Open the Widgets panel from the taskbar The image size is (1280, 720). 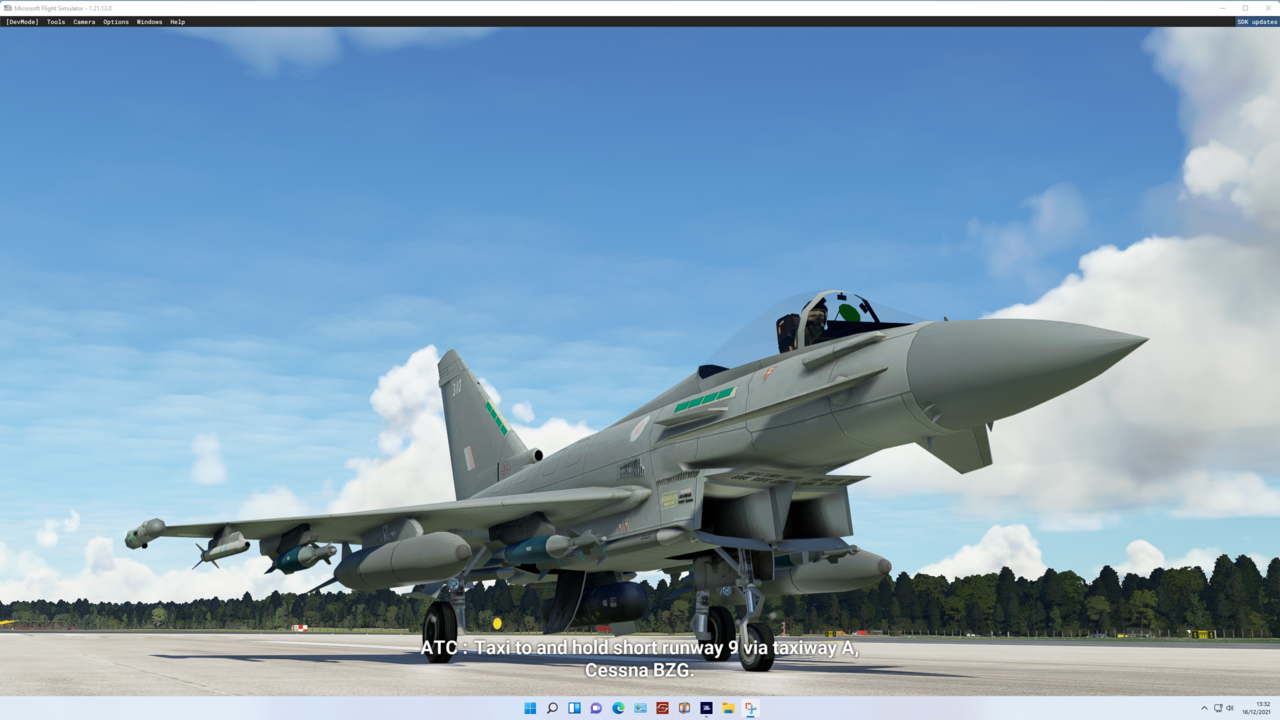tap(574, 708)
